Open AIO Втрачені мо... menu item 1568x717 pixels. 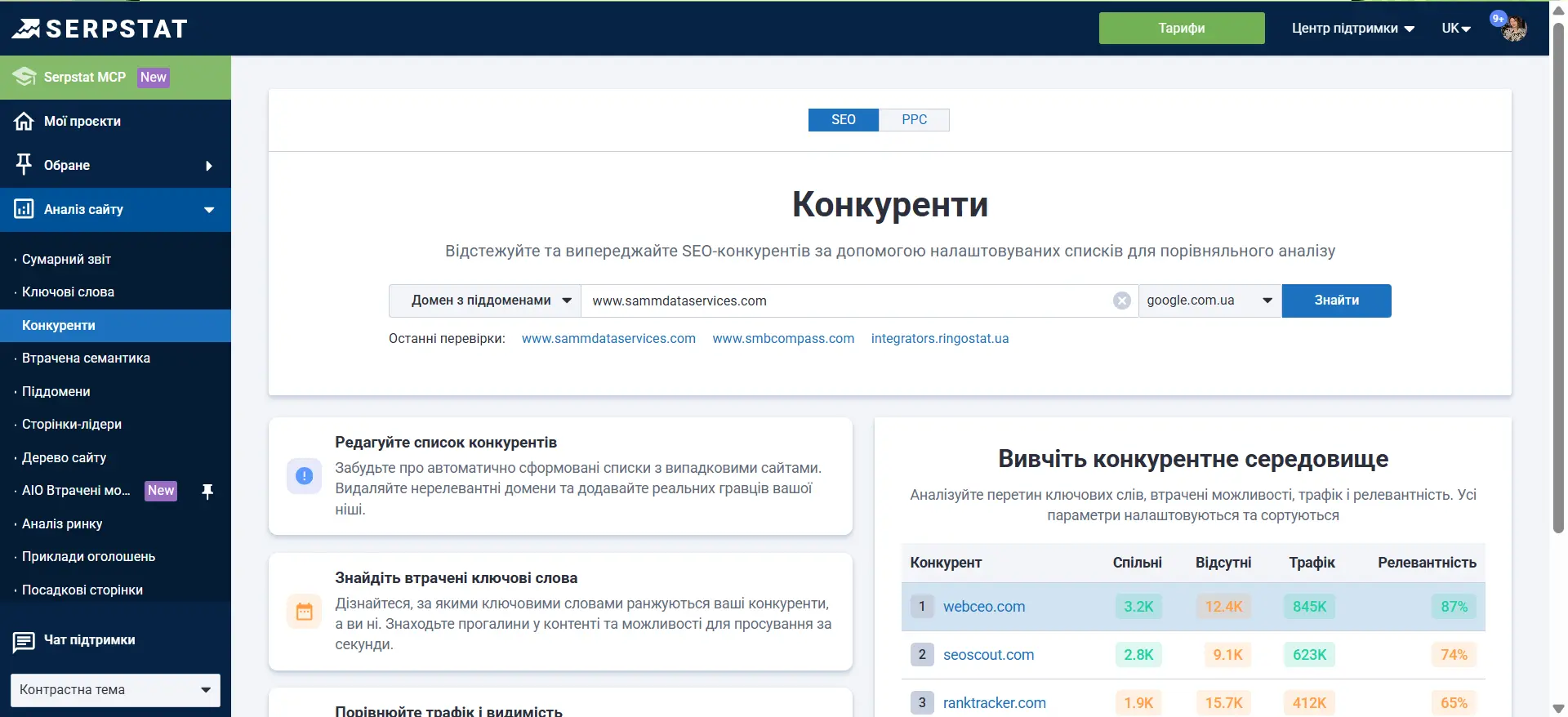[76, 491]
